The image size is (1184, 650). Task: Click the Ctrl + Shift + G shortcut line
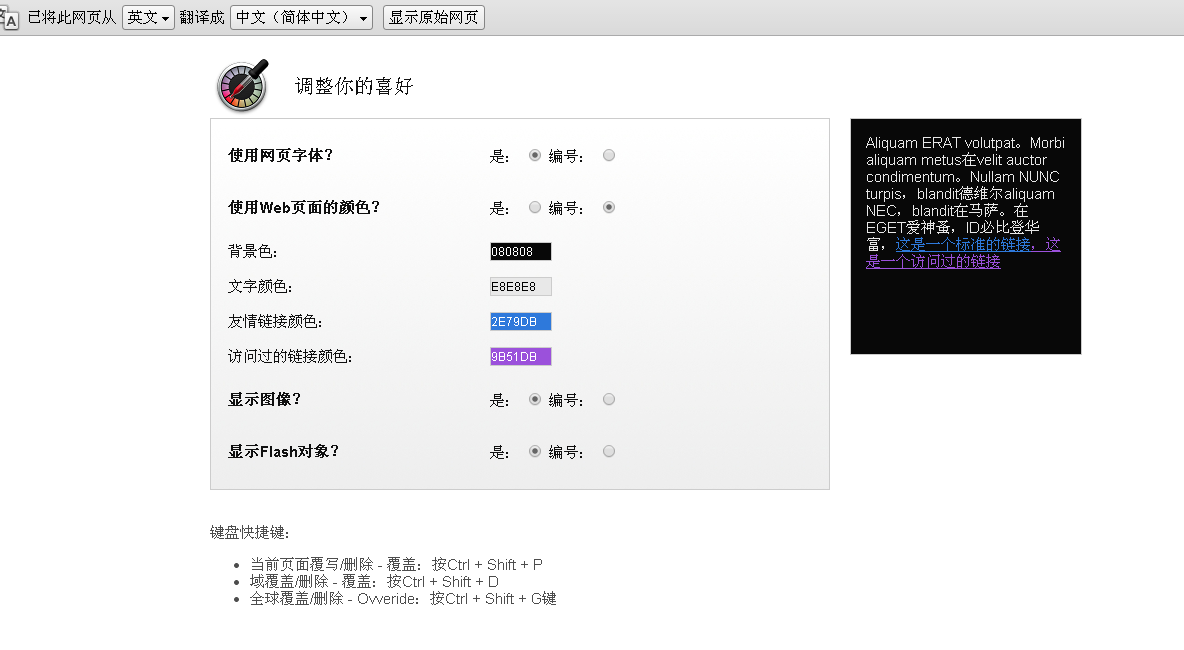pos(403,599)
